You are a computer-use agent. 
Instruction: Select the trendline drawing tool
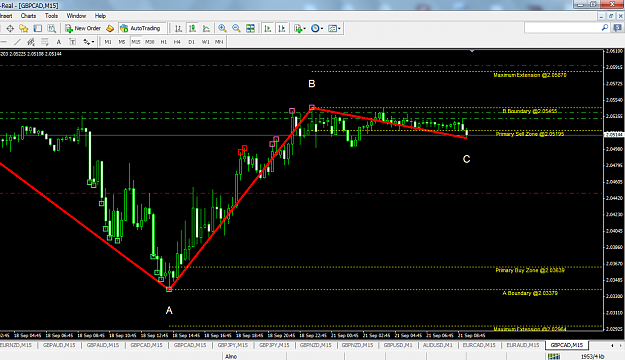(x=17, y=42)
